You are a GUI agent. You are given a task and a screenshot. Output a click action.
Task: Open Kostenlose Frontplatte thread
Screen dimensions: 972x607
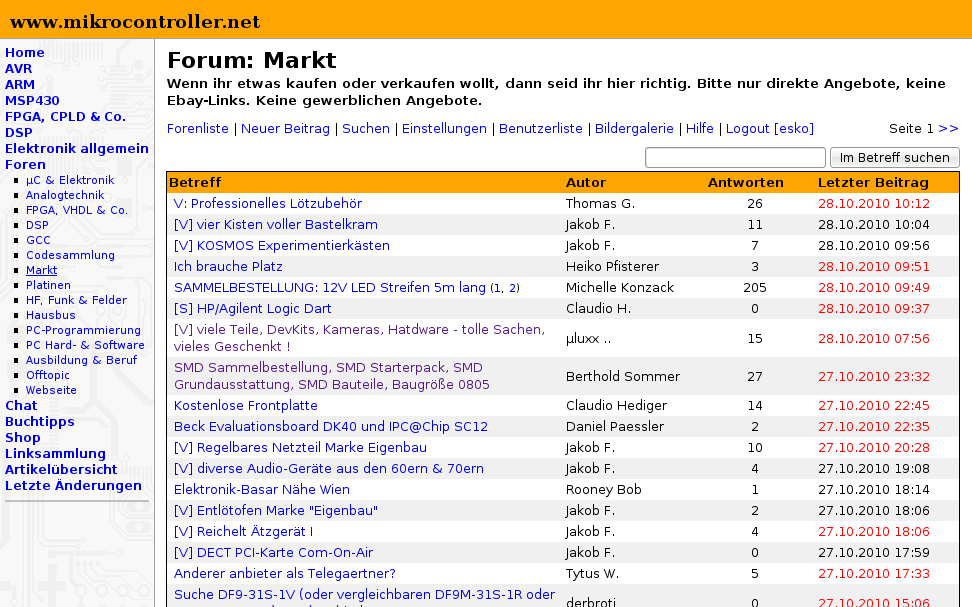click(x=245, y=405)
